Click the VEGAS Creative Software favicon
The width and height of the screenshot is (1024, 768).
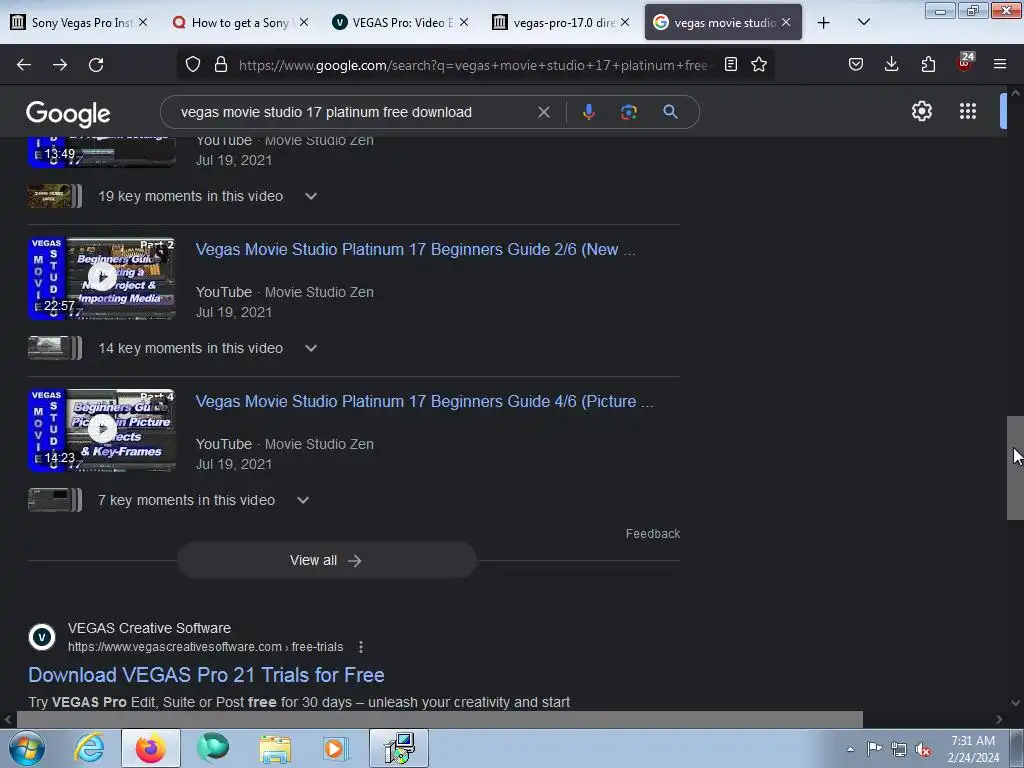tap(42, 637)
